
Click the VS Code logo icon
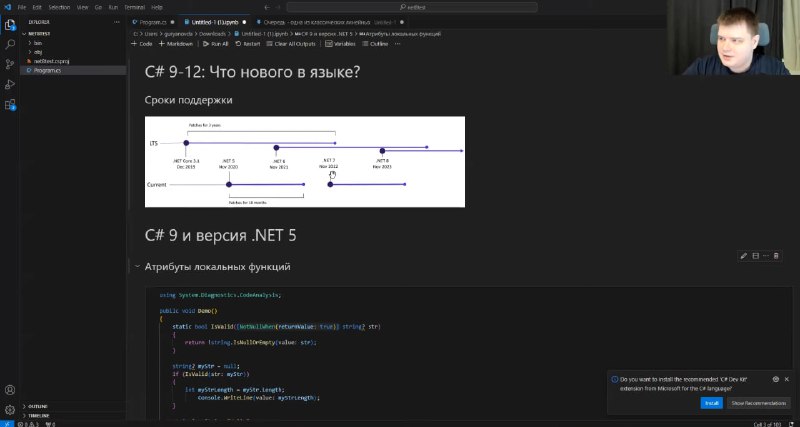(x=7, y=7)
